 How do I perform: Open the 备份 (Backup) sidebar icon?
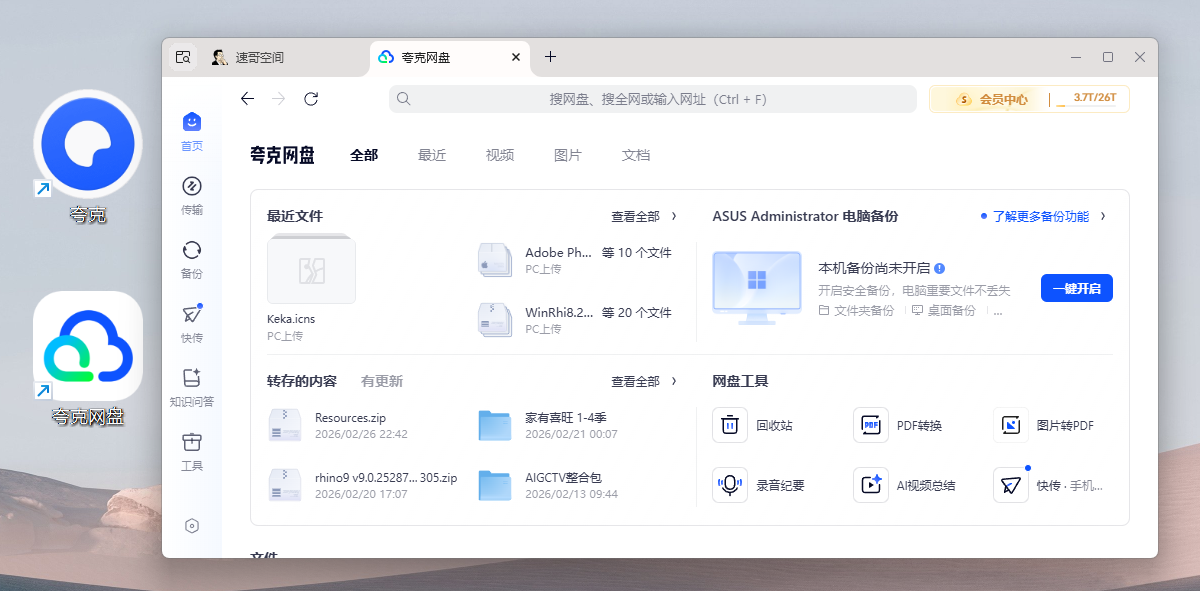(x=192, y=251)
